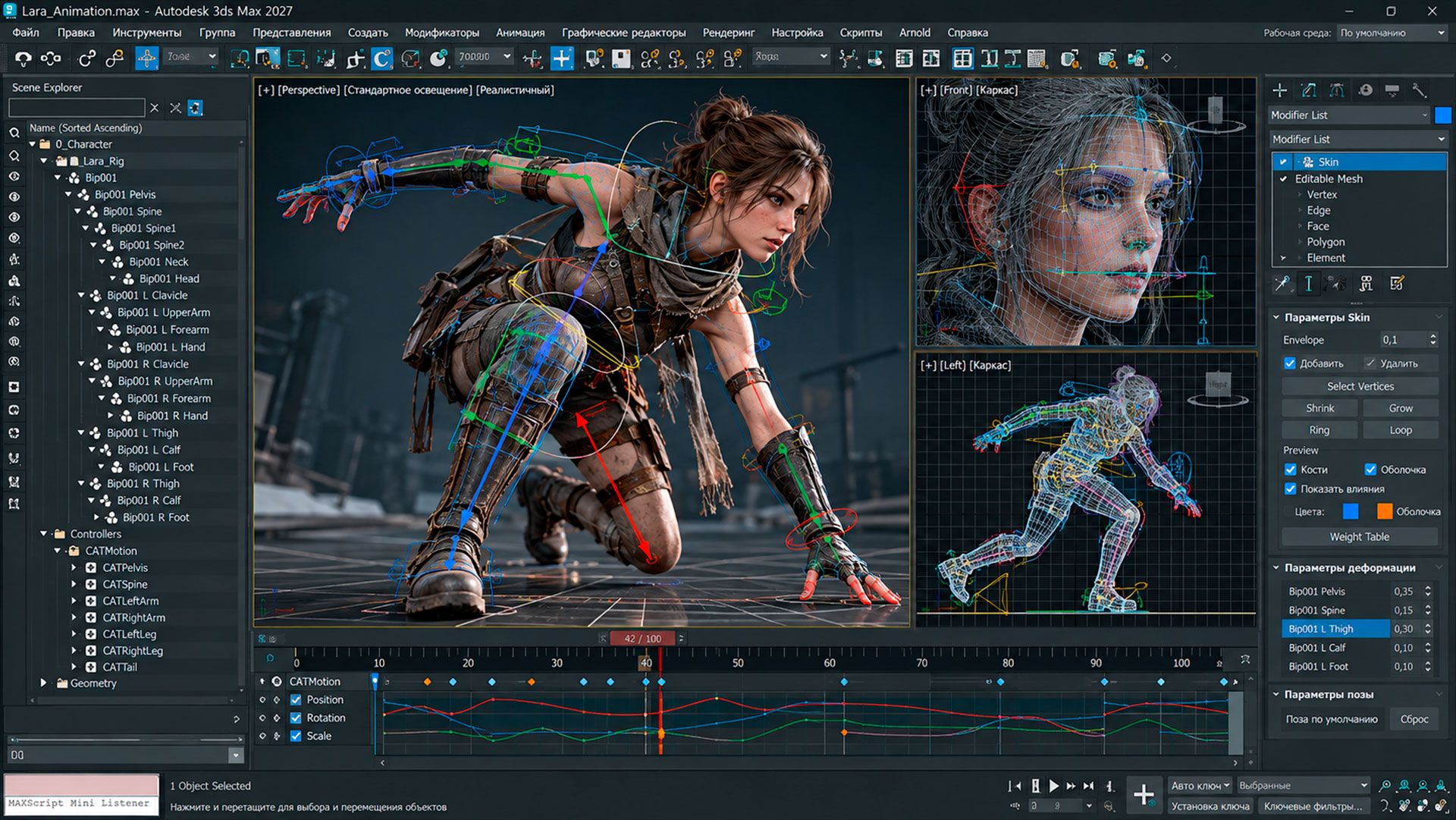Click the Configure Modifier Sets icon

(1397, 284)
